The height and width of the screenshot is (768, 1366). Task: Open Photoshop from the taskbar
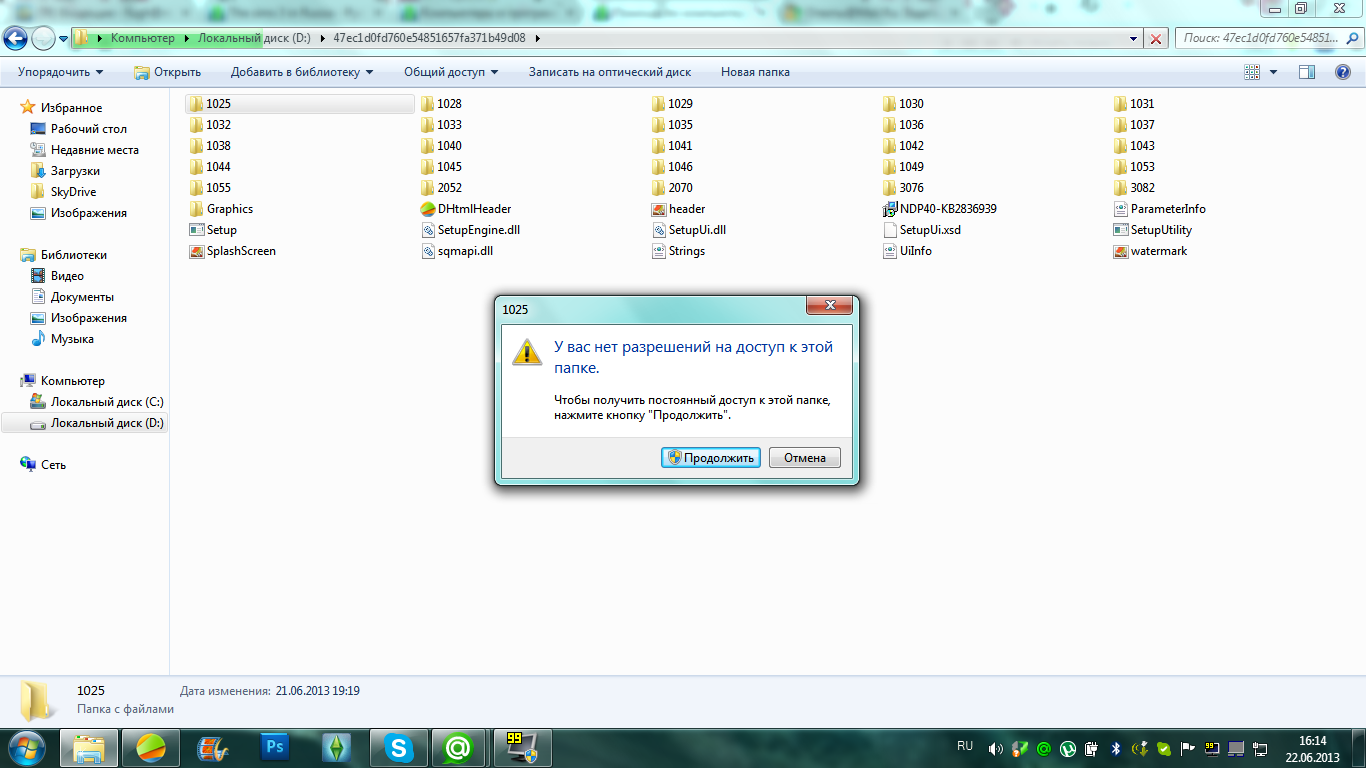point(274,747)
